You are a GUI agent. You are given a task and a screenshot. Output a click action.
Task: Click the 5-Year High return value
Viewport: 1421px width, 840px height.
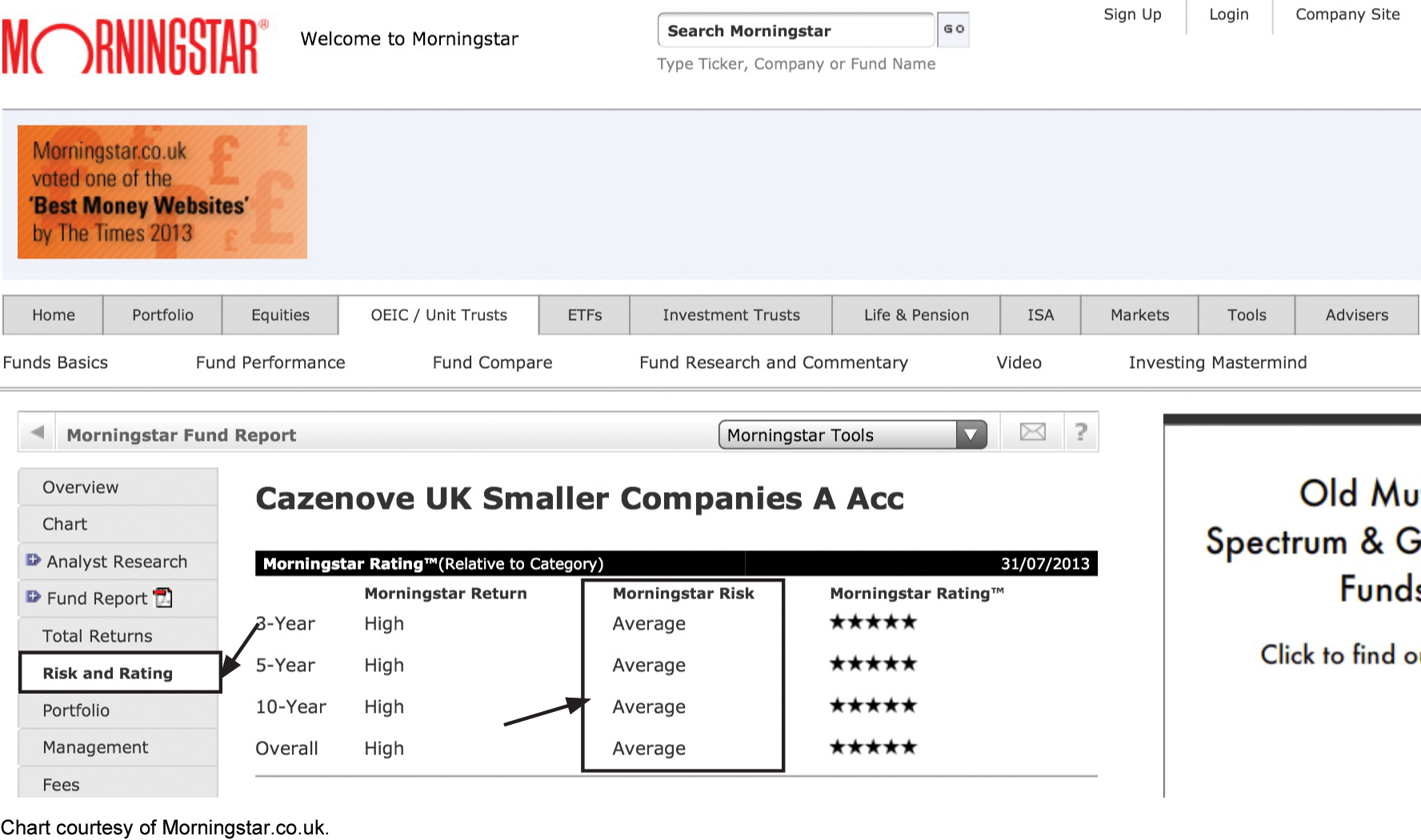(x=384, y=666)
